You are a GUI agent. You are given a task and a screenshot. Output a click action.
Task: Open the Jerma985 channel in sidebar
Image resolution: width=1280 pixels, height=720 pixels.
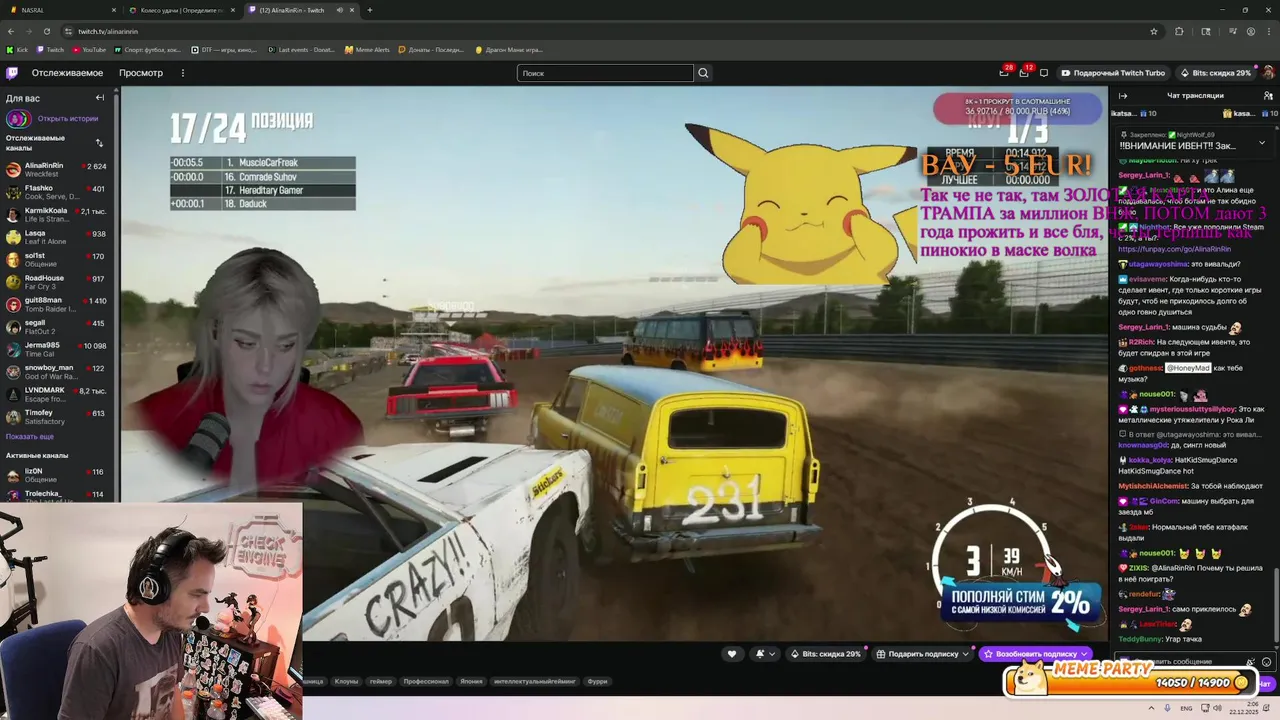point(58,349)
